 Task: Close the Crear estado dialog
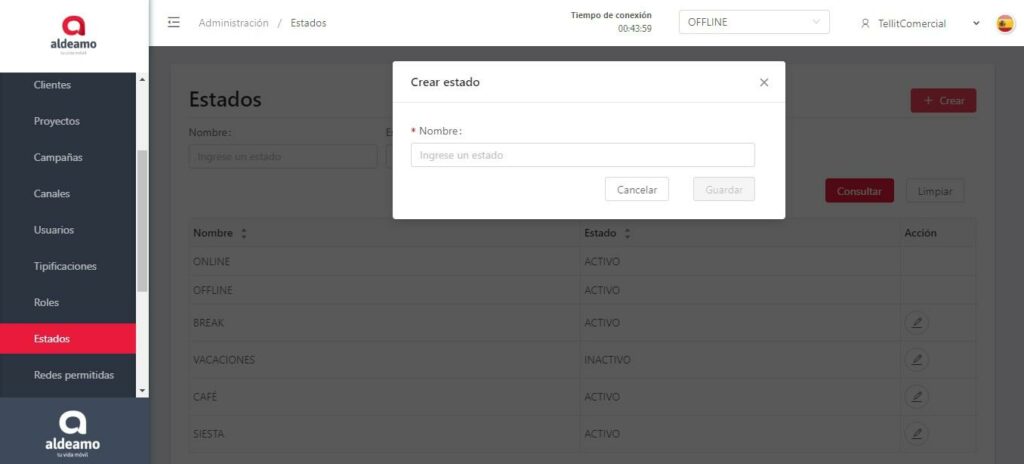pos(764,82)
